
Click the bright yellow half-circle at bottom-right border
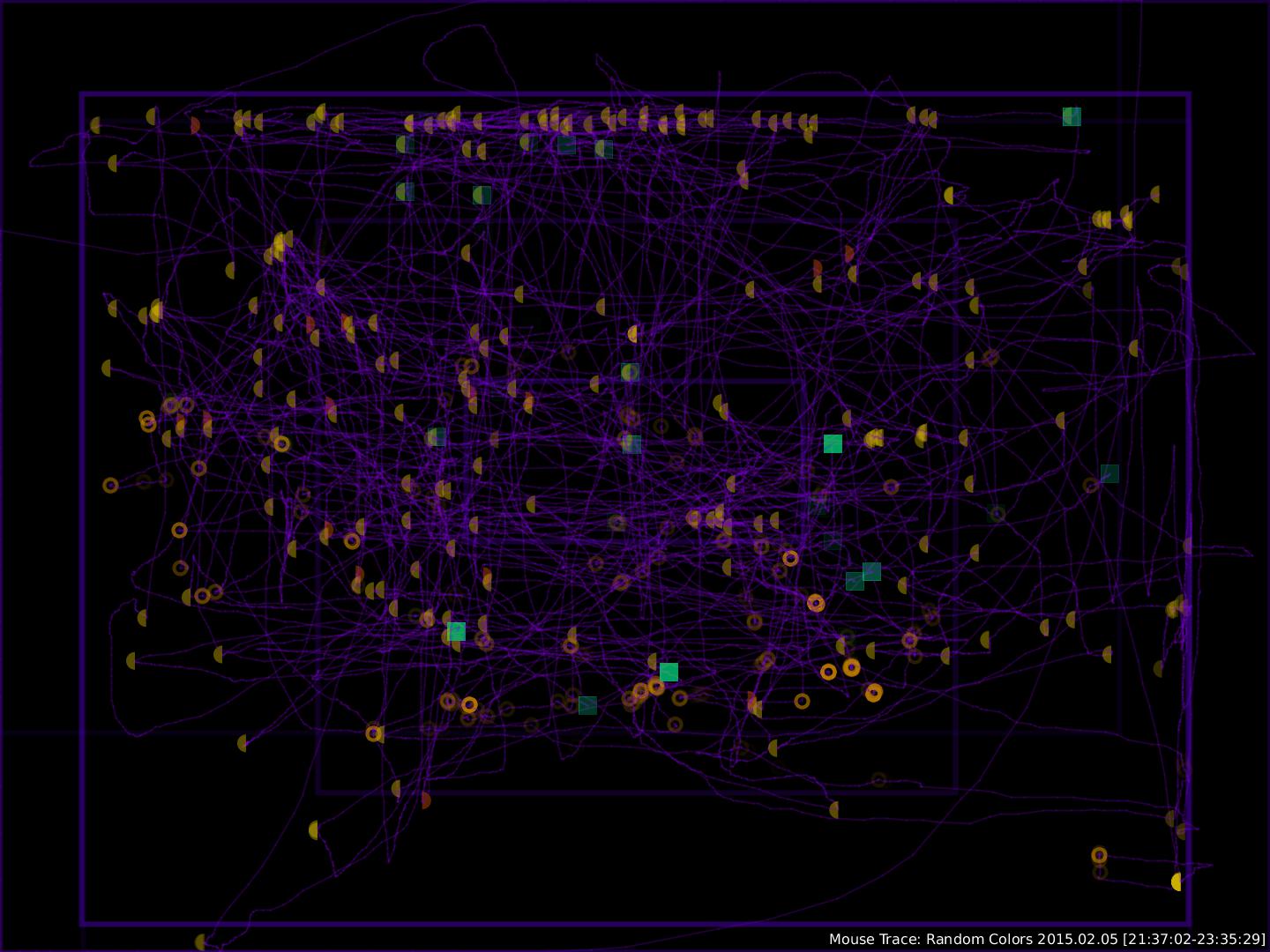1177,881
